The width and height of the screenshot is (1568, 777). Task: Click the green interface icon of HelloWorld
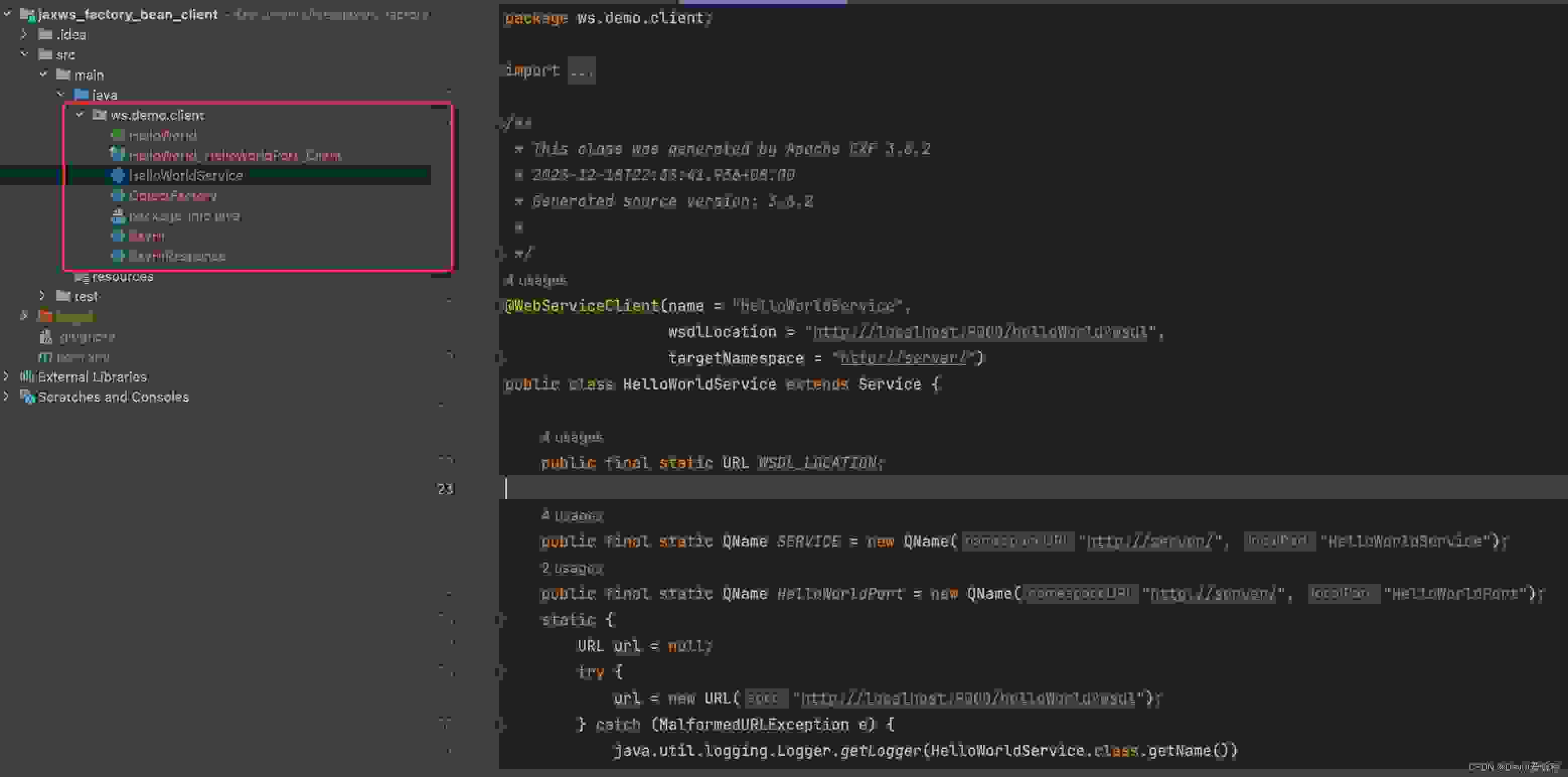(x=118, y=134)
